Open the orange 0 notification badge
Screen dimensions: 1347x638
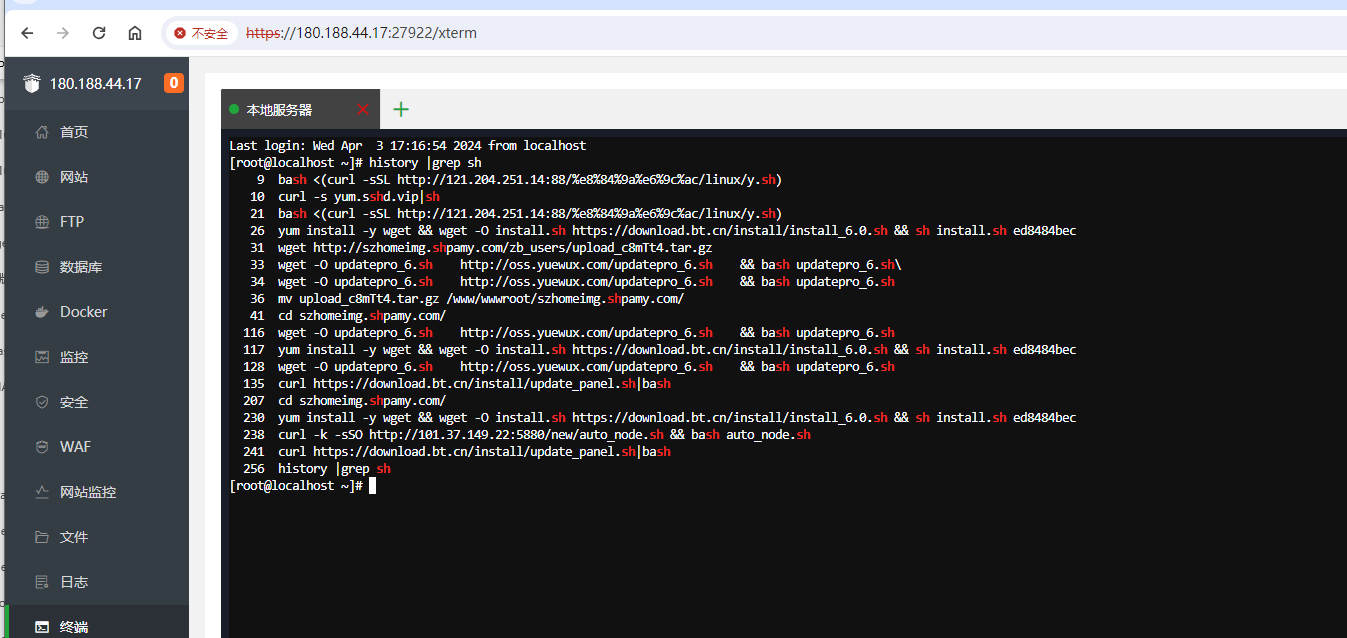(174, 83)
